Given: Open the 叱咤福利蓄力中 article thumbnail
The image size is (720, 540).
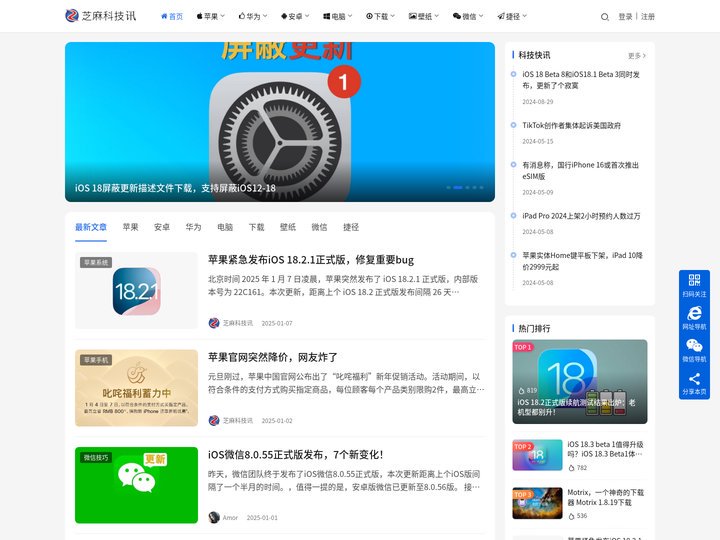Looking at the screenshot, I should coord(136,388).
